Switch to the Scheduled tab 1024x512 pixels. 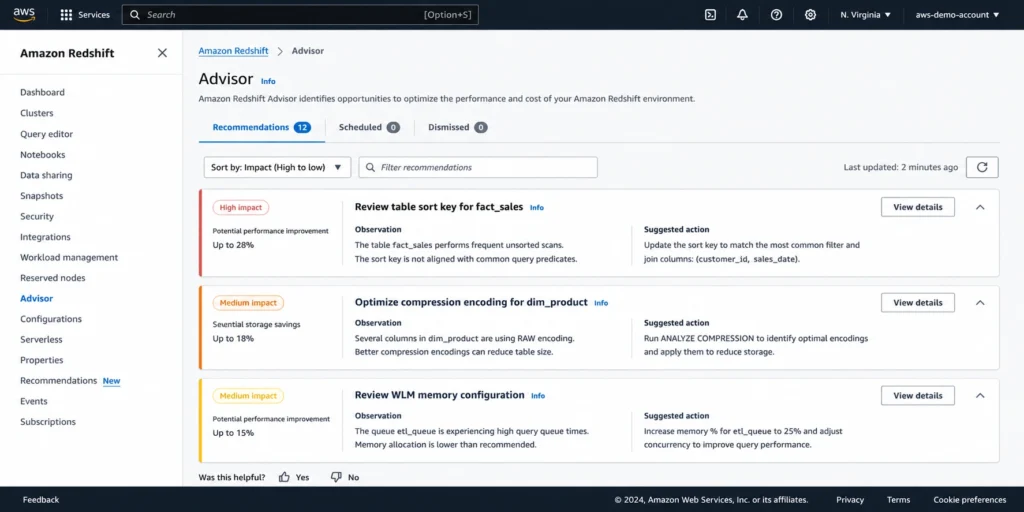click(369, 127)
